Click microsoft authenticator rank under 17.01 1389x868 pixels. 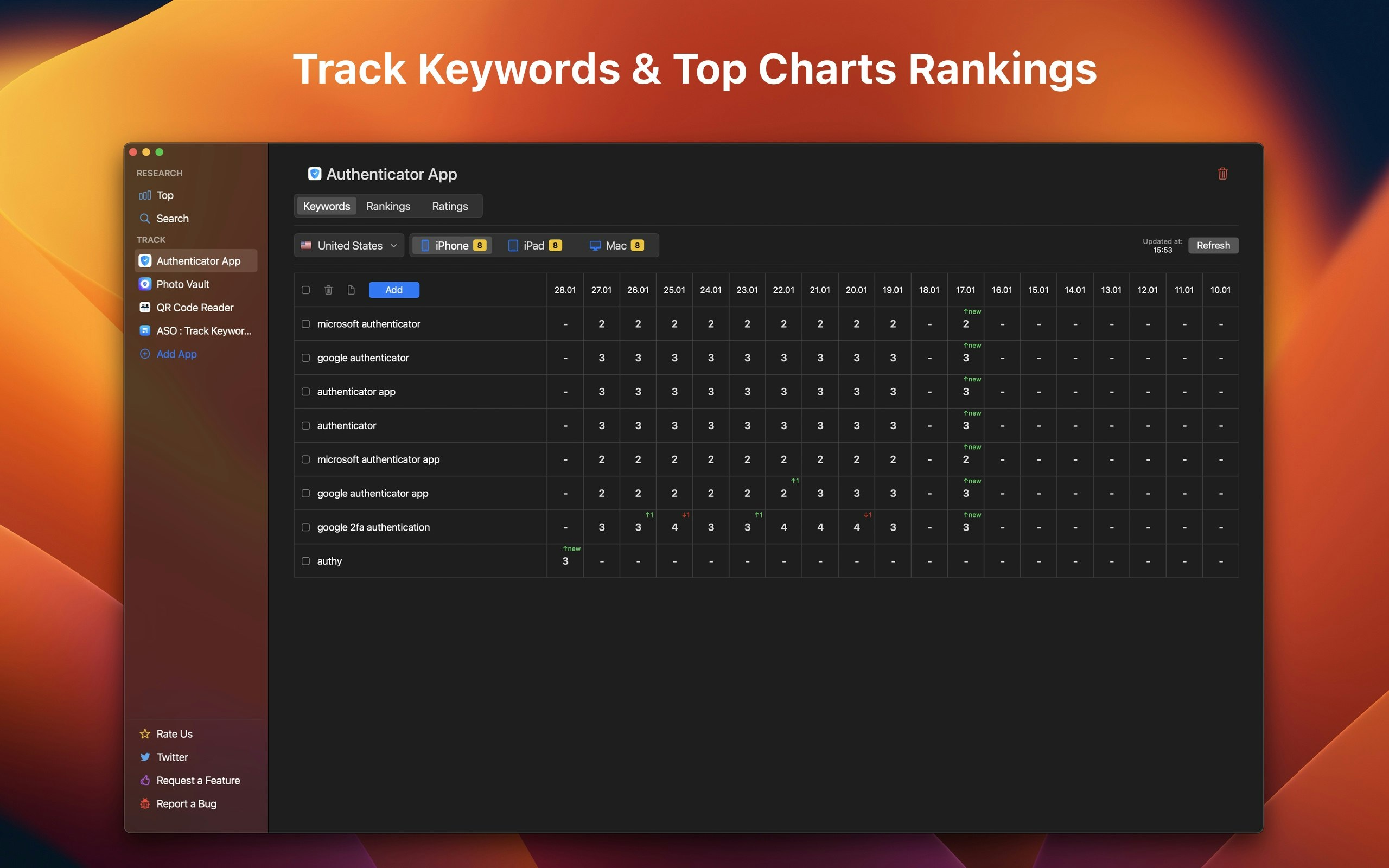[965, 324]
